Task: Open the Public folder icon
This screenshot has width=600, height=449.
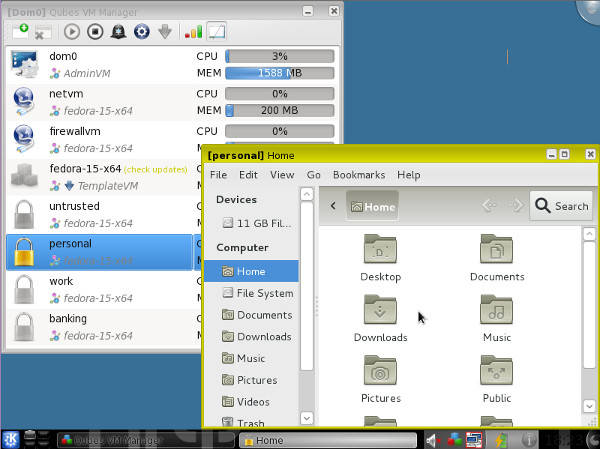Action: coord(496,370)
